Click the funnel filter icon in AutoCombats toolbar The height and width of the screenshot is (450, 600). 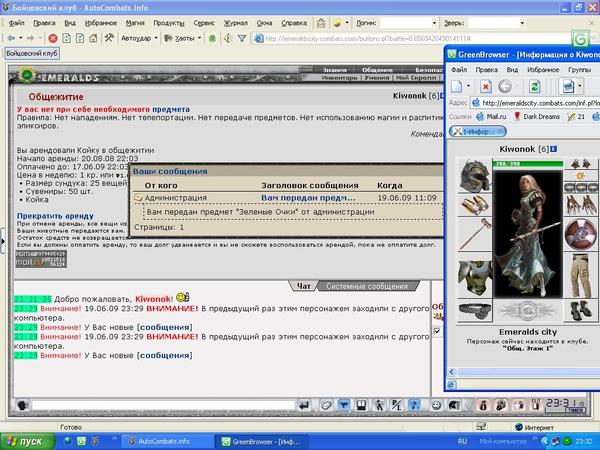click(242, 38)
